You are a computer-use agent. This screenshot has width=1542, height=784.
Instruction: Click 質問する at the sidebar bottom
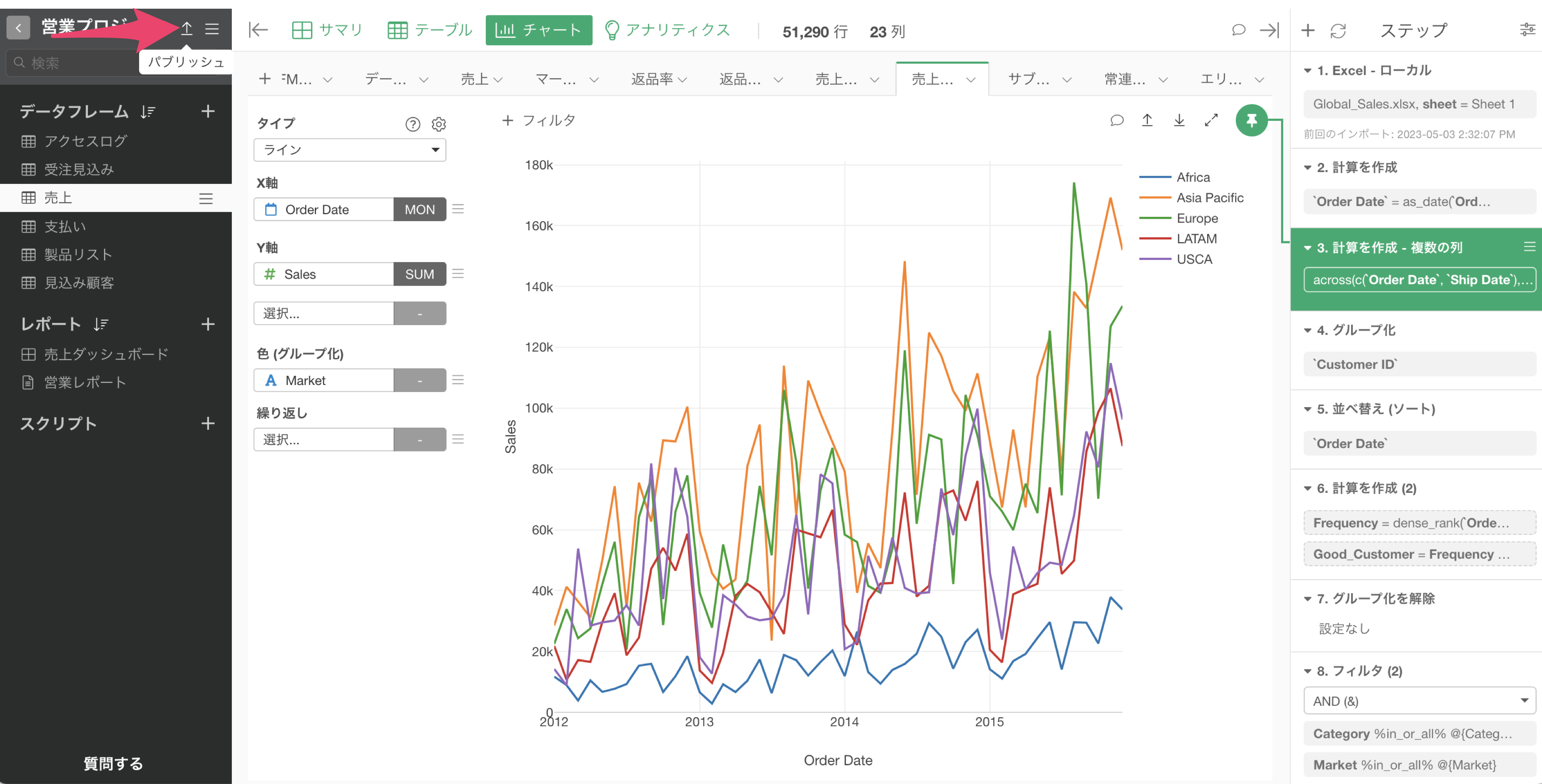pyautogui.click(x=113, y=763)
